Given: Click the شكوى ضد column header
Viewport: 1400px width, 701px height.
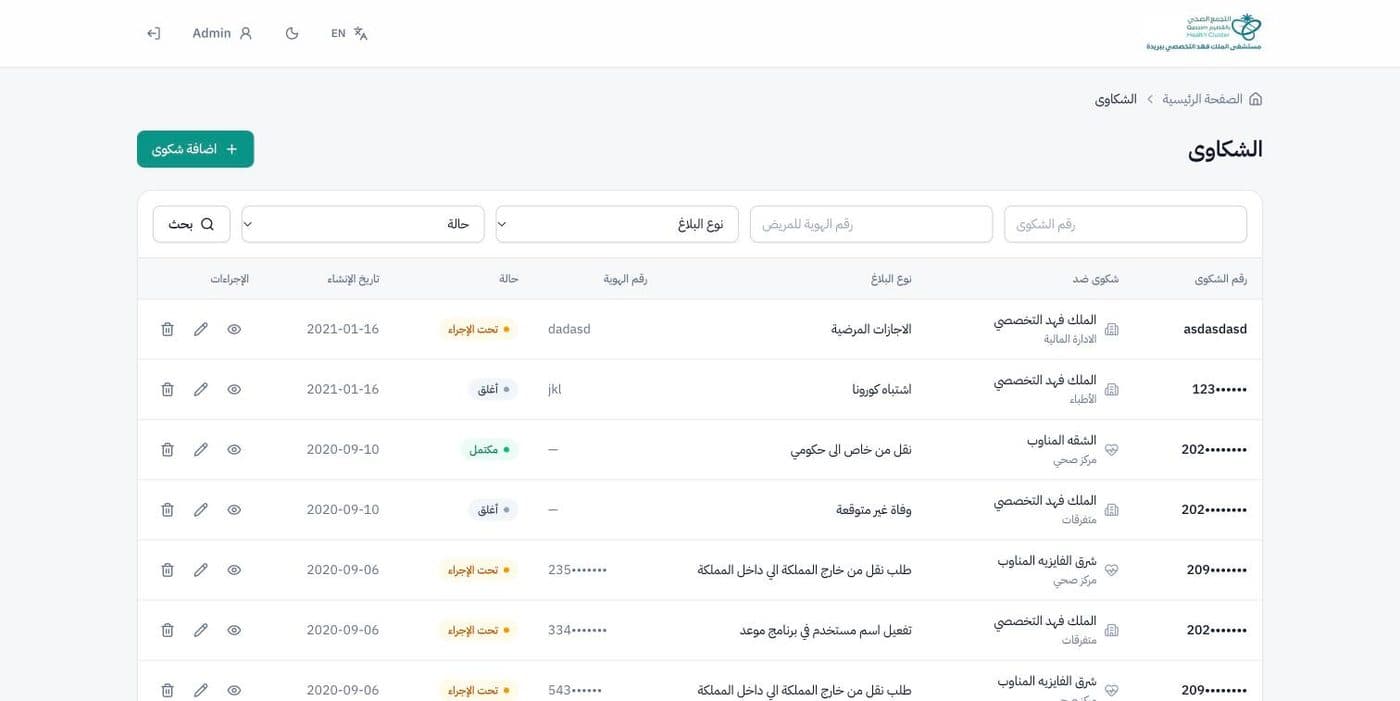Looking at the screenshot, I should [x=1096, y=279].
